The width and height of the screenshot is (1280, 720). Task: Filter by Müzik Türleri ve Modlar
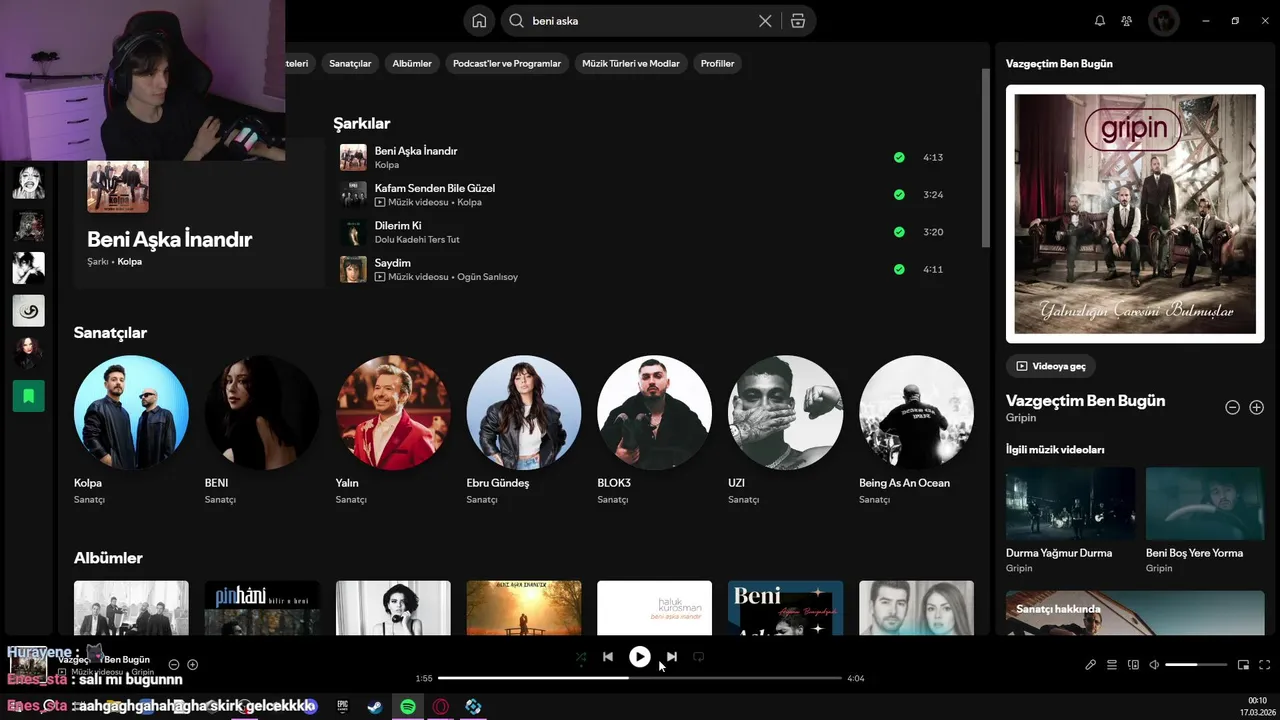point(631,63)
